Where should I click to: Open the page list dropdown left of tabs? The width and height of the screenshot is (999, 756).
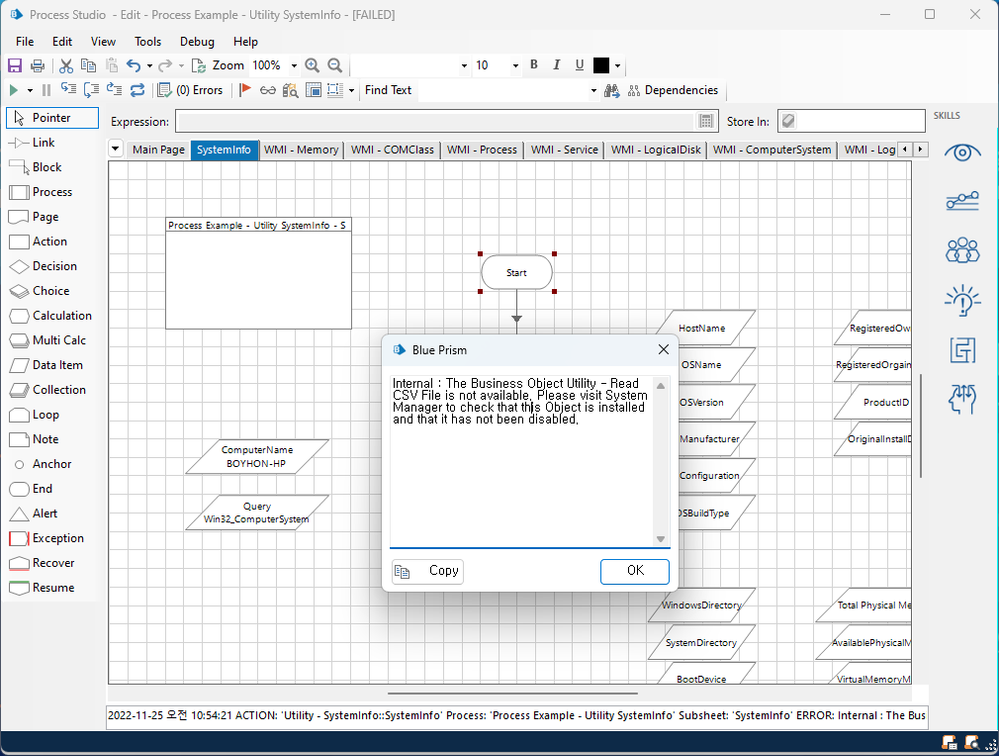coord(116,150)
